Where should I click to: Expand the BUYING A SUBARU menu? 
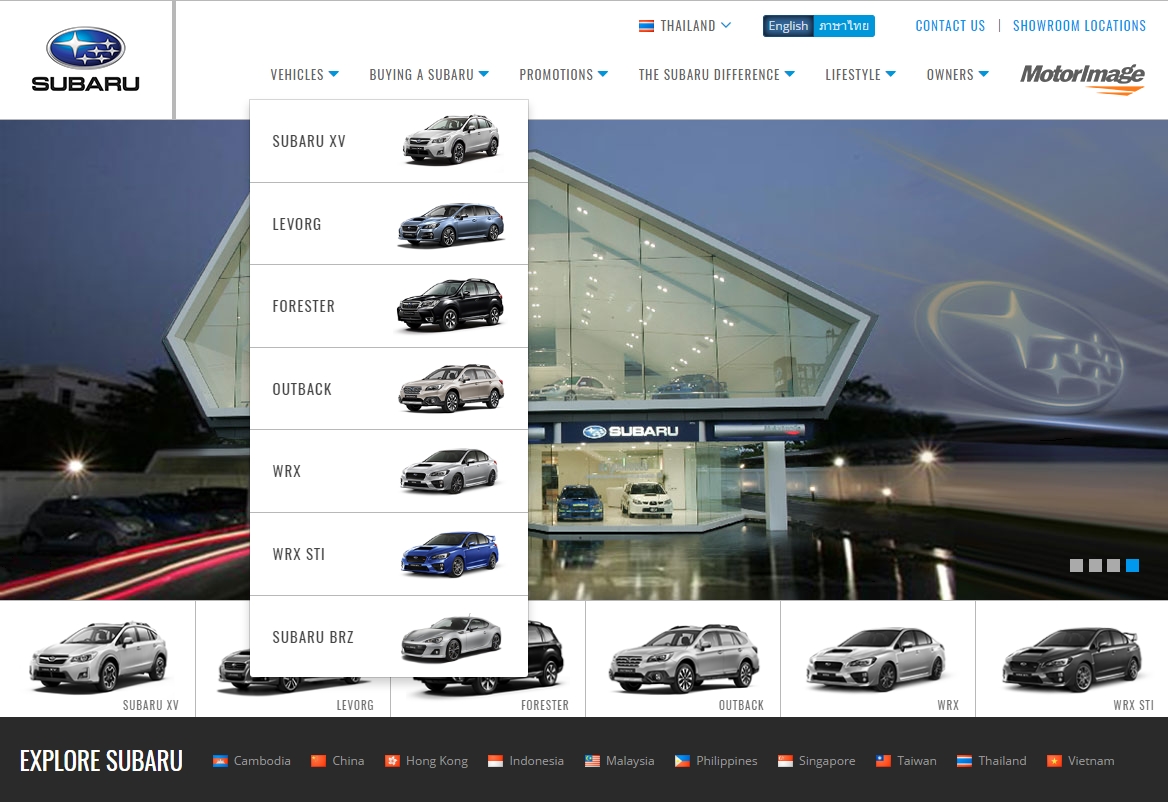coord(429,74)
